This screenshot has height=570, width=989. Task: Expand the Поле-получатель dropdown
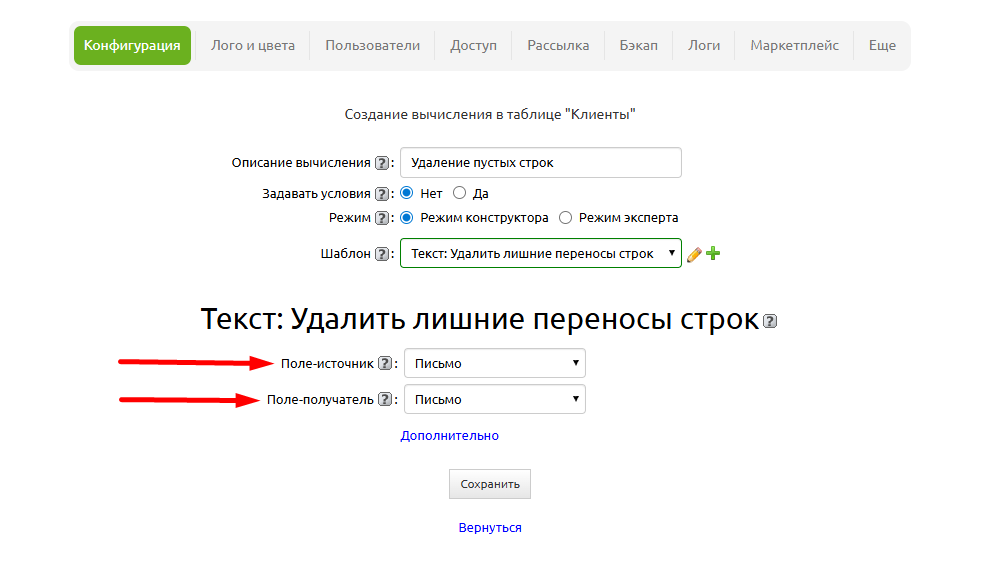(x=494, y=399)
